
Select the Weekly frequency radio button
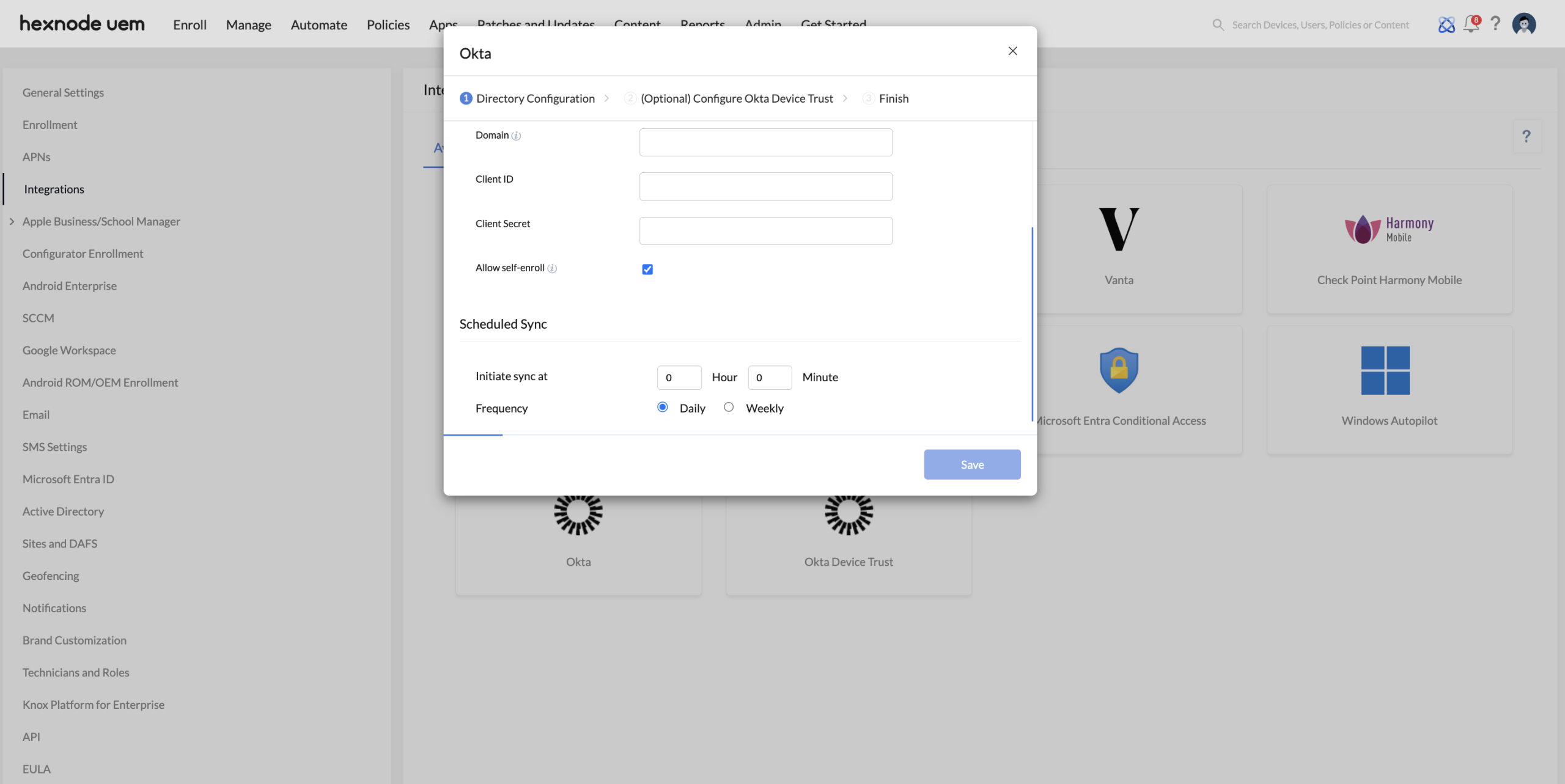729,407
